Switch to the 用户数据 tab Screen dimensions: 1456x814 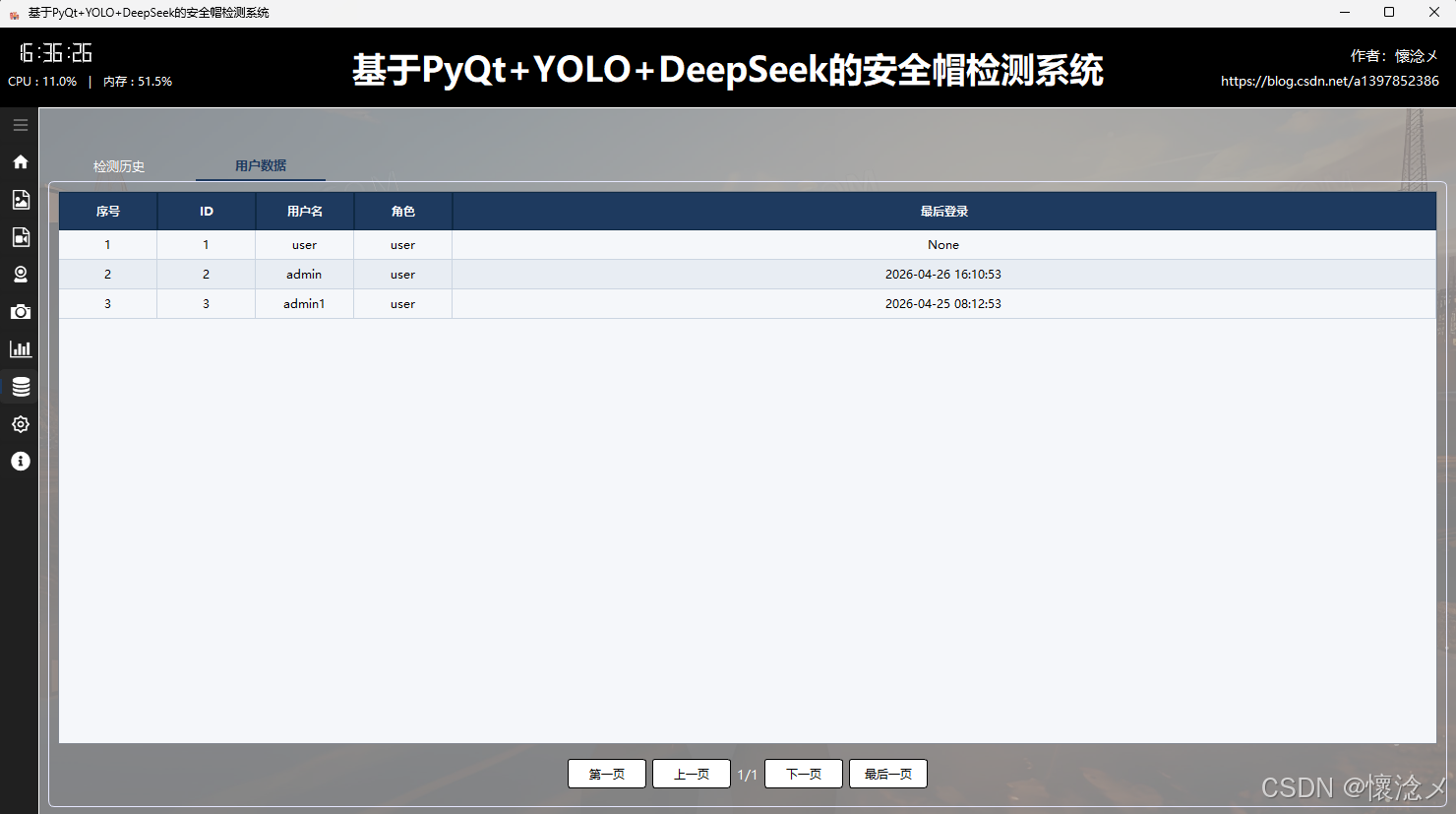coord(261,165)
